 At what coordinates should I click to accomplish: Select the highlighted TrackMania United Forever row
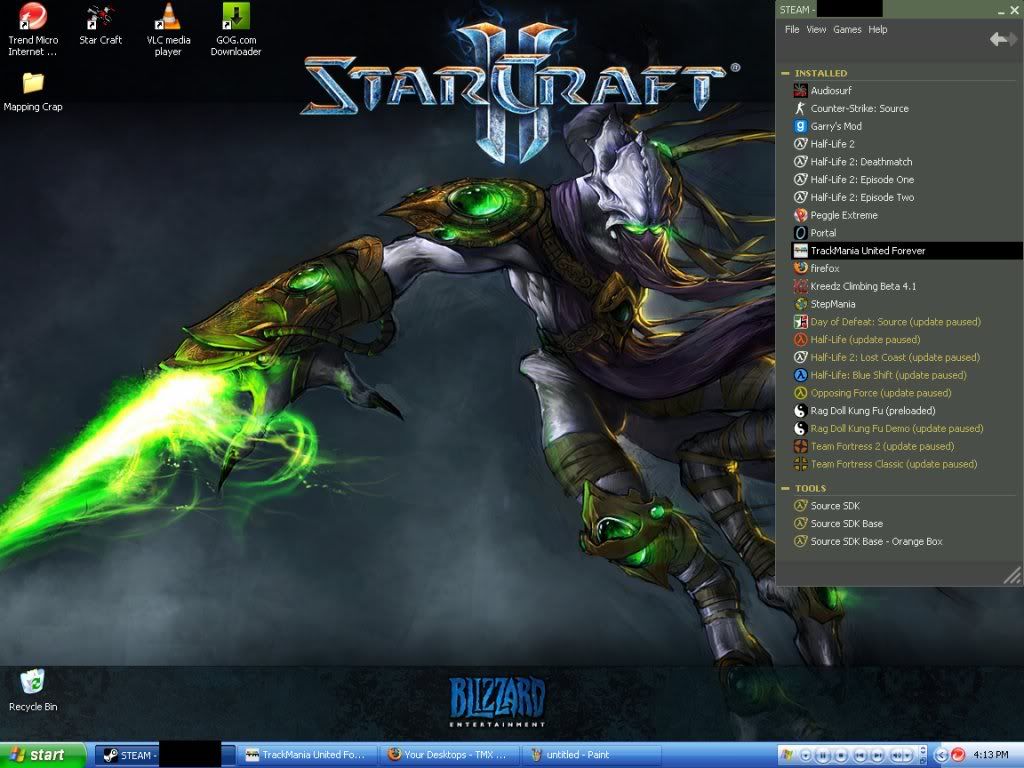coord(906,250)
